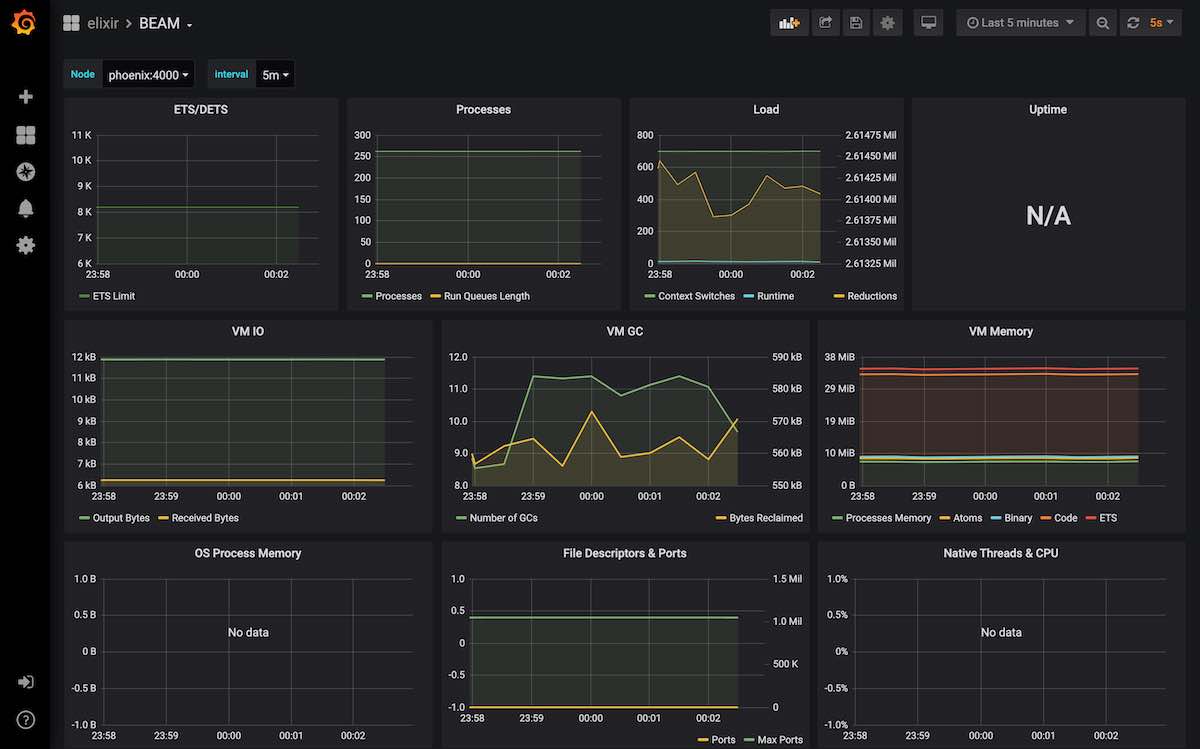Click the Share dashboard icon
1200x749 pixels.
click(x=825, y=23)
